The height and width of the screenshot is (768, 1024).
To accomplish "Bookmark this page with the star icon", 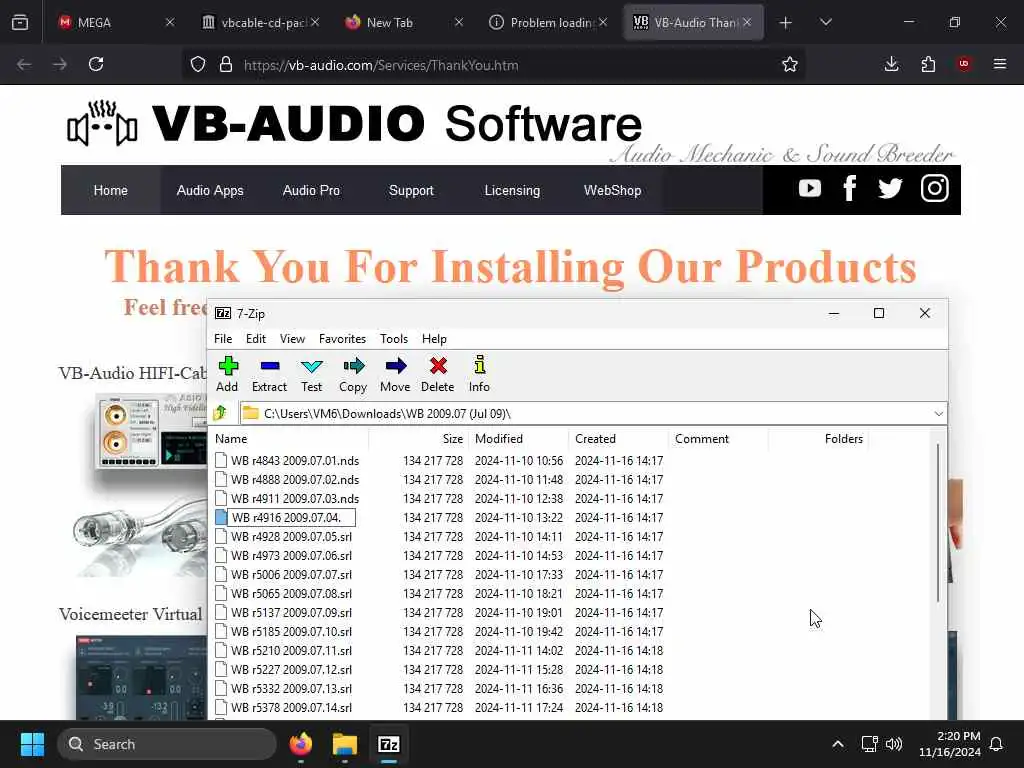I will (x=790, y=65).
